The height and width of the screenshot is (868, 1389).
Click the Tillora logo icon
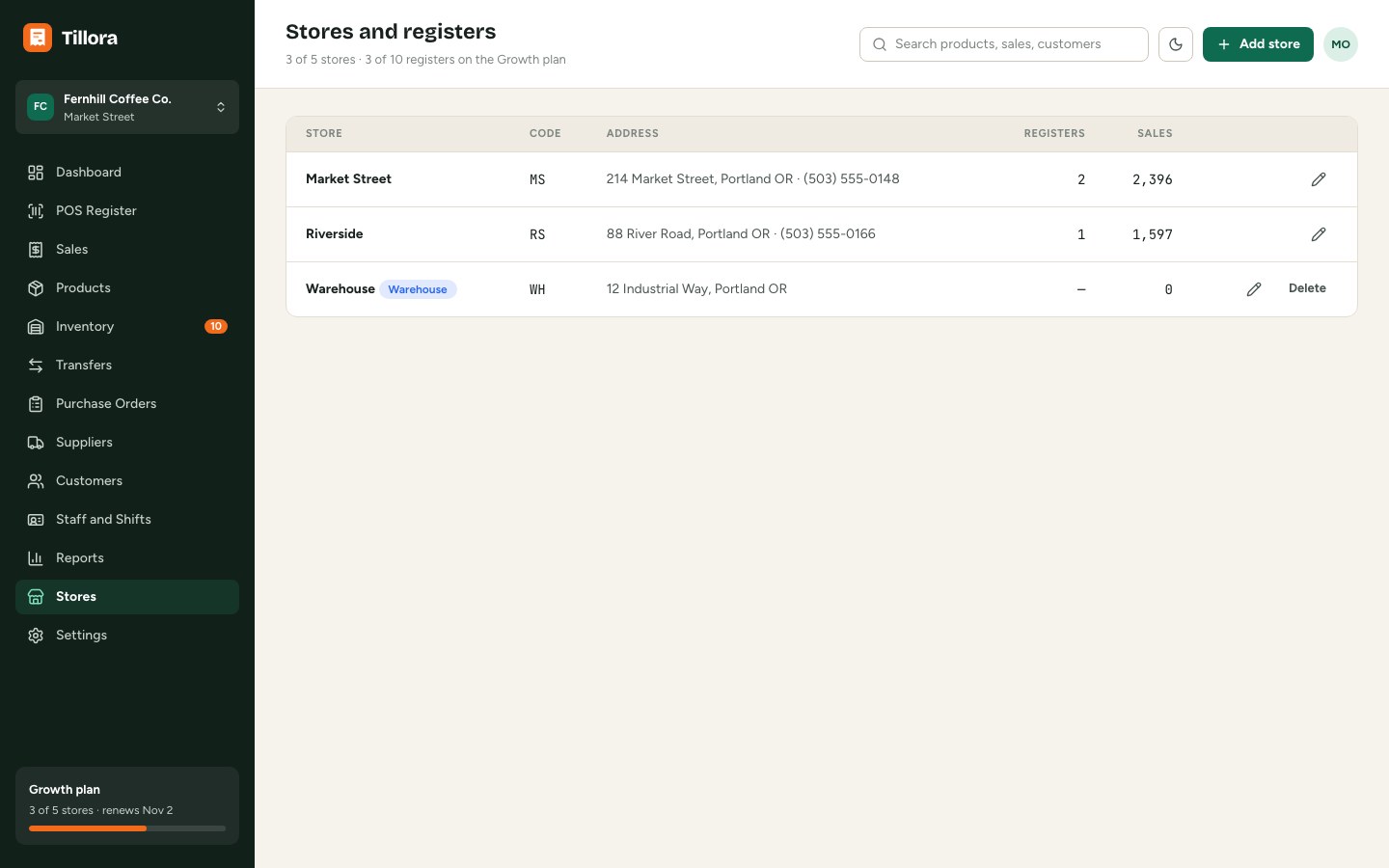(x=38, y=38)
